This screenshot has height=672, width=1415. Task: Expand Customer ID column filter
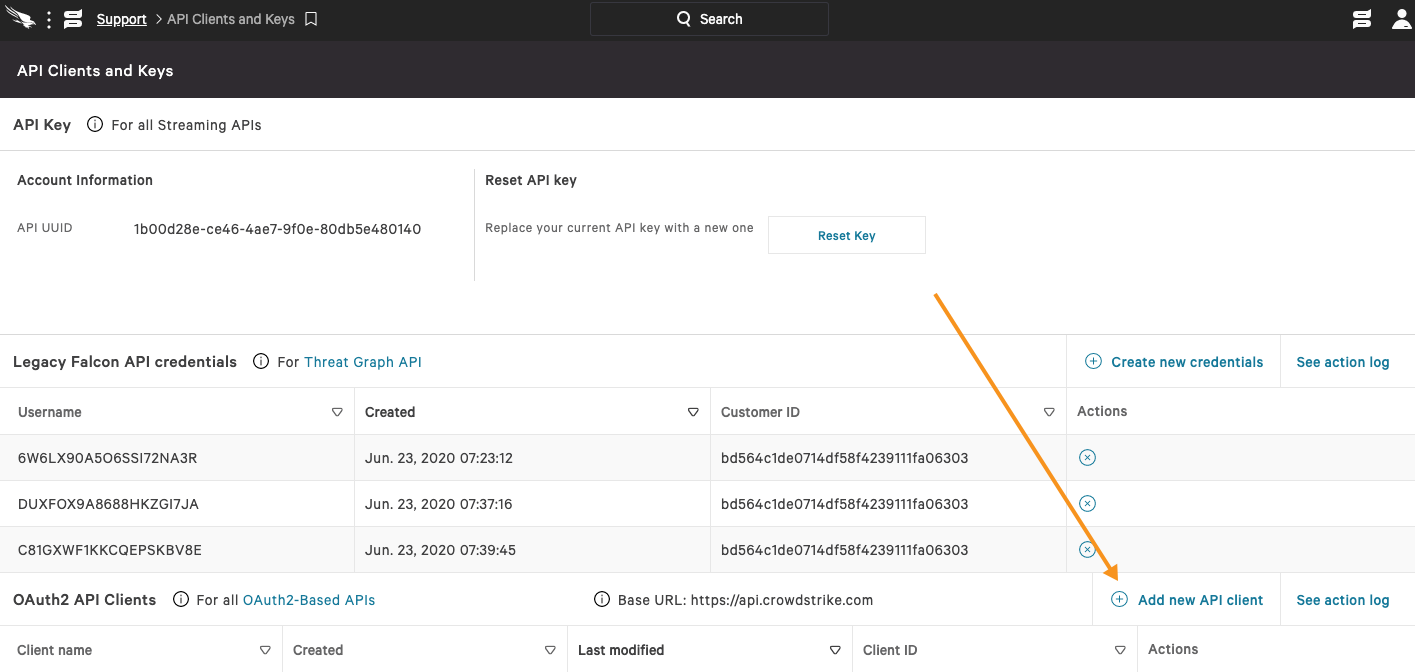1049,412
